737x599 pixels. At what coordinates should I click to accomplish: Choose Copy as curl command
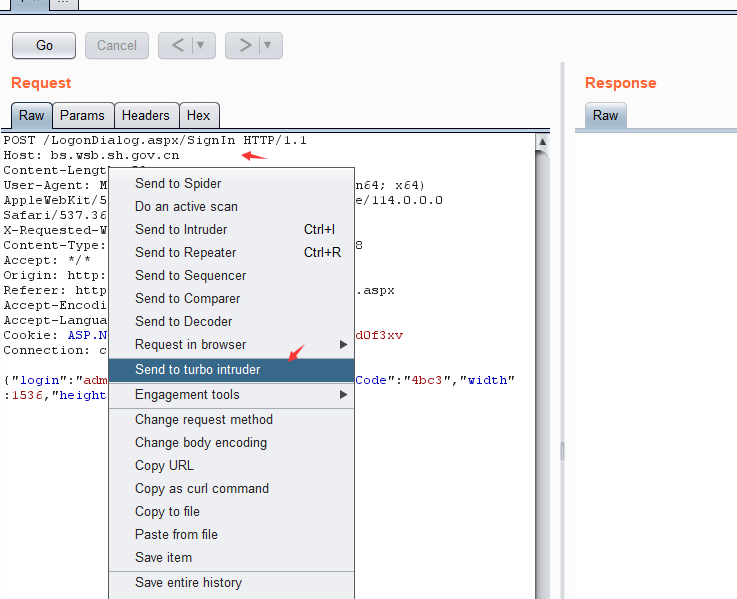click(x=202, y=489)
